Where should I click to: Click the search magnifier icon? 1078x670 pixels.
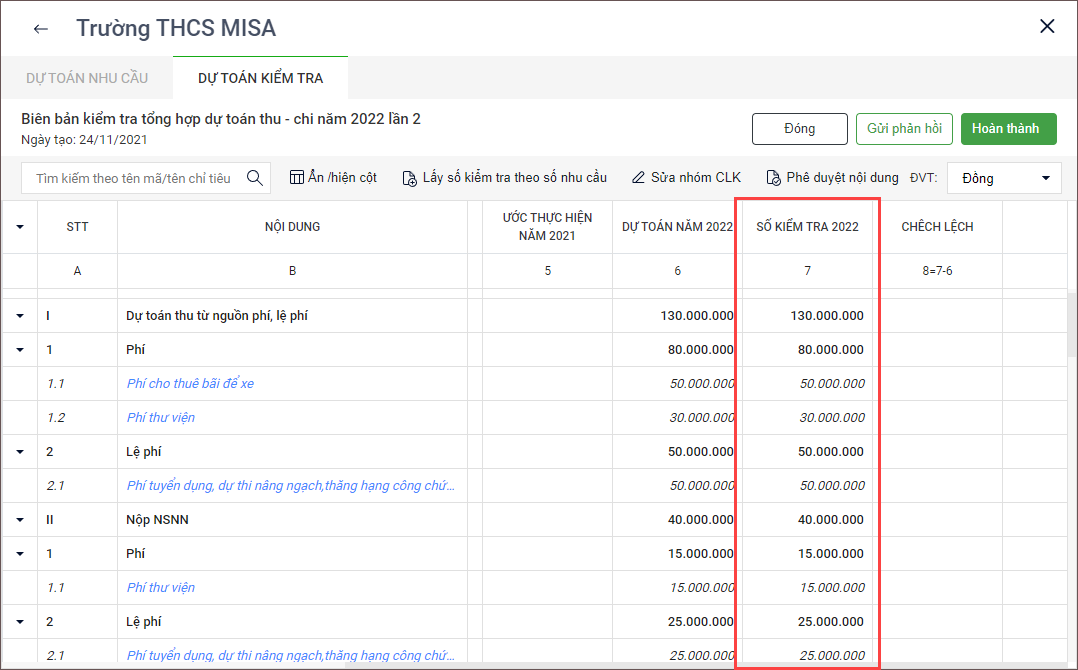(x=255, y=178)
